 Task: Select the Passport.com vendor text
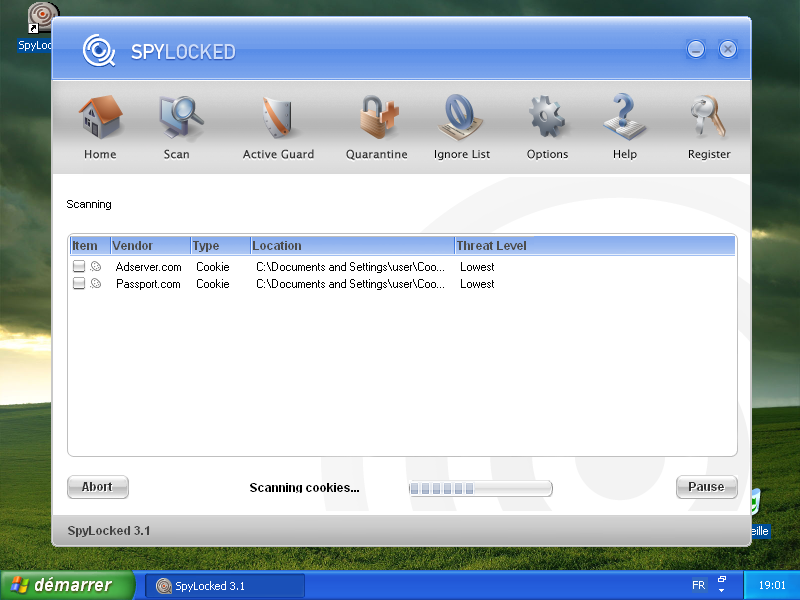(x=148, y=284)
